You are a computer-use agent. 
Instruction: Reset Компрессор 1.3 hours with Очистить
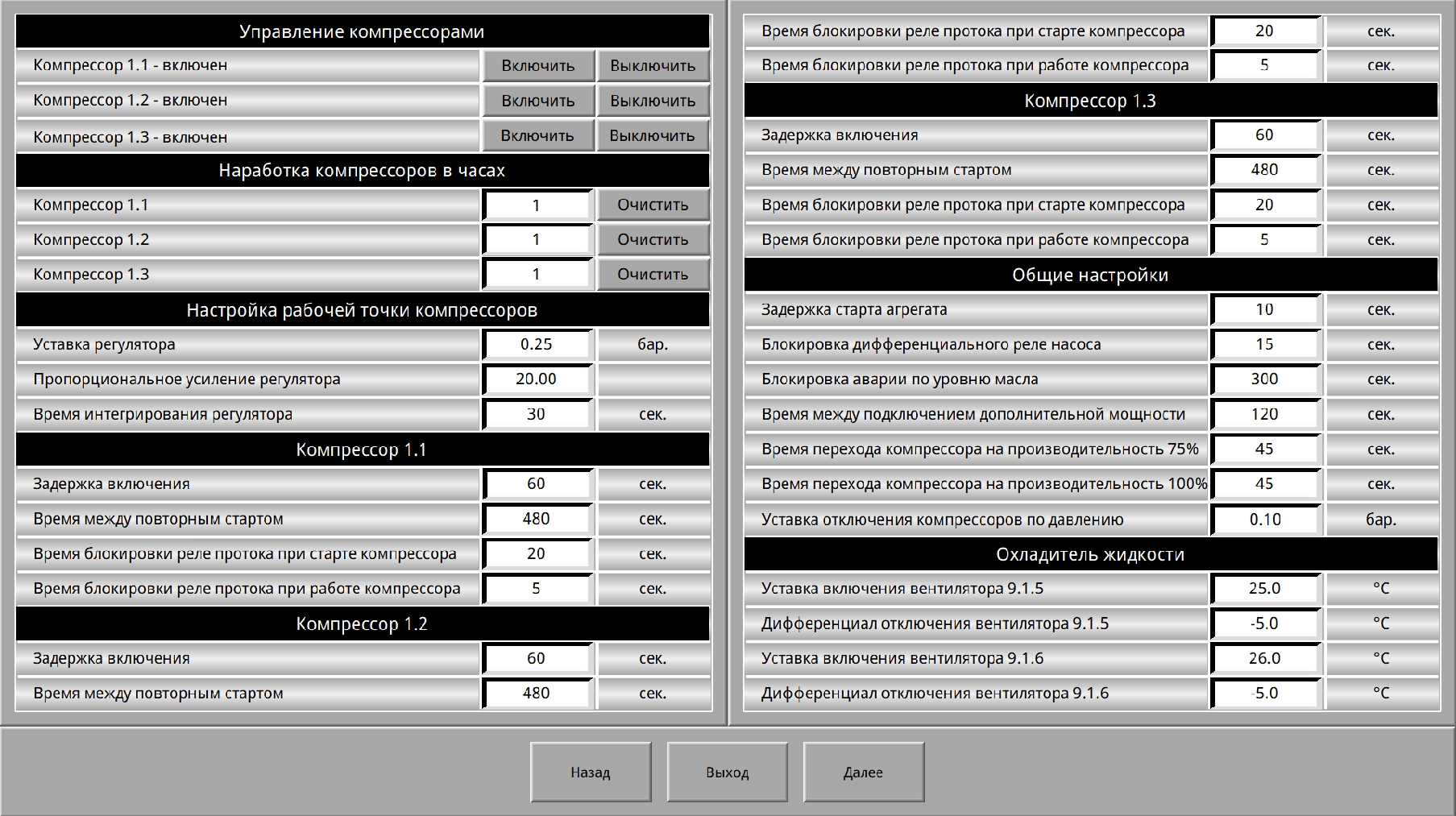[652, 274]
